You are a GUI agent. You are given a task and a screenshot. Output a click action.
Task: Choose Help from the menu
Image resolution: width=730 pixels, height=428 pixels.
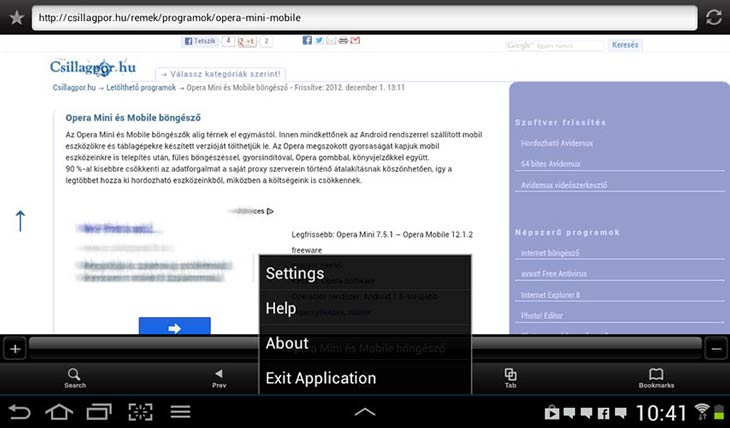pyautogui.click(x=365, y=308)
